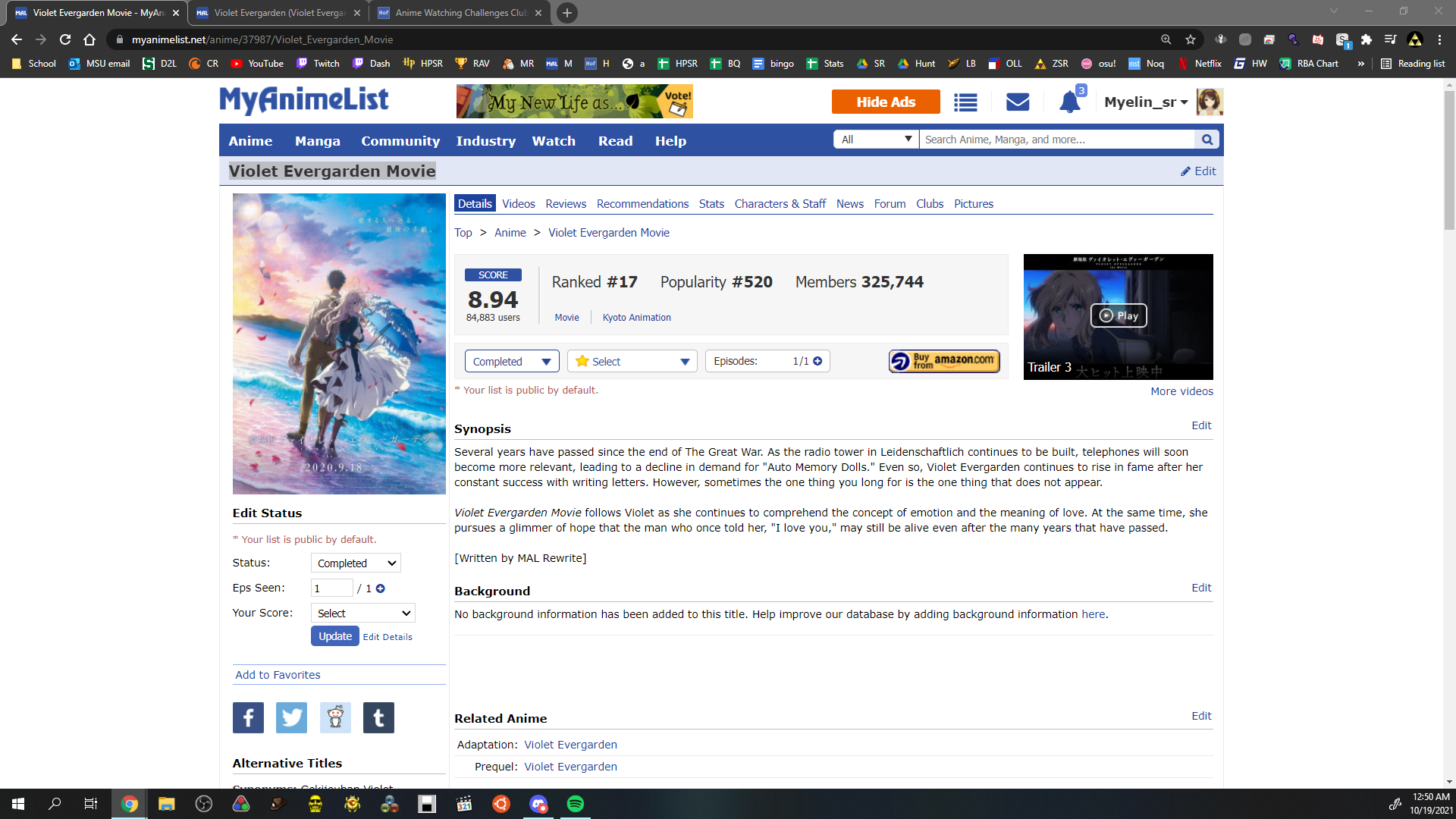Share on Twitter icon

pos(291,717)
